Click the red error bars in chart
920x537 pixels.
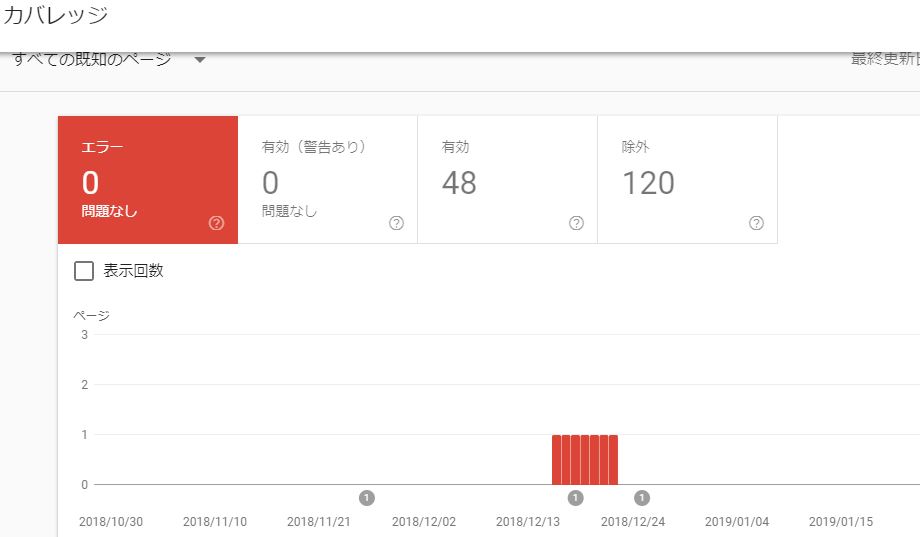point(585,460)
